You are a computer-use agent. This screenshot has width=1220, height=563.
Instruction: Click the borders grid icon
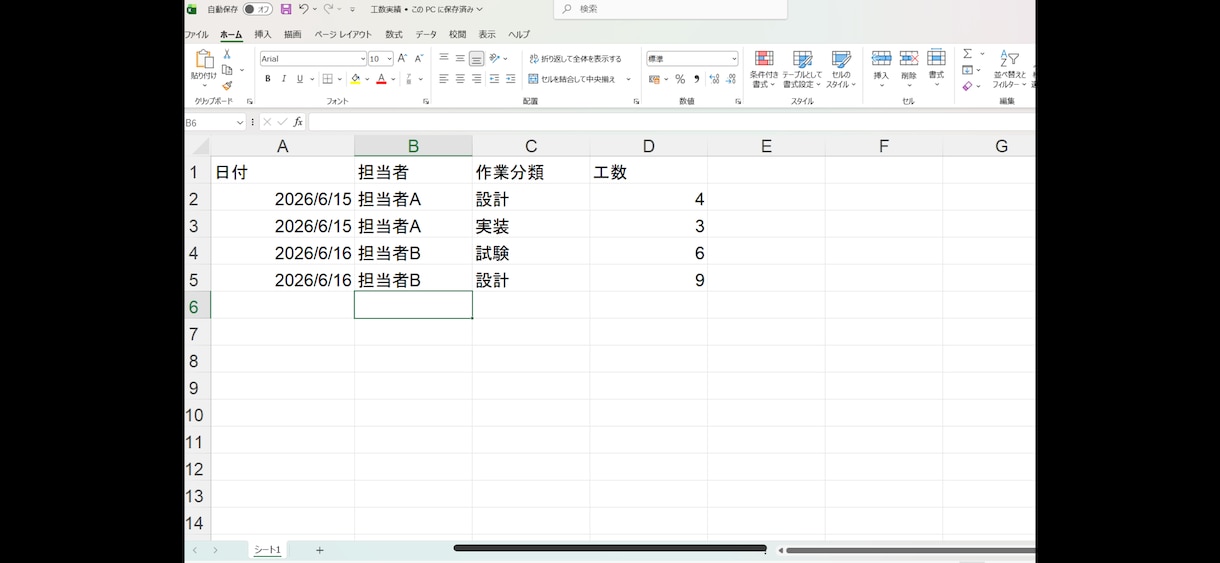click(x=327, y=79)
